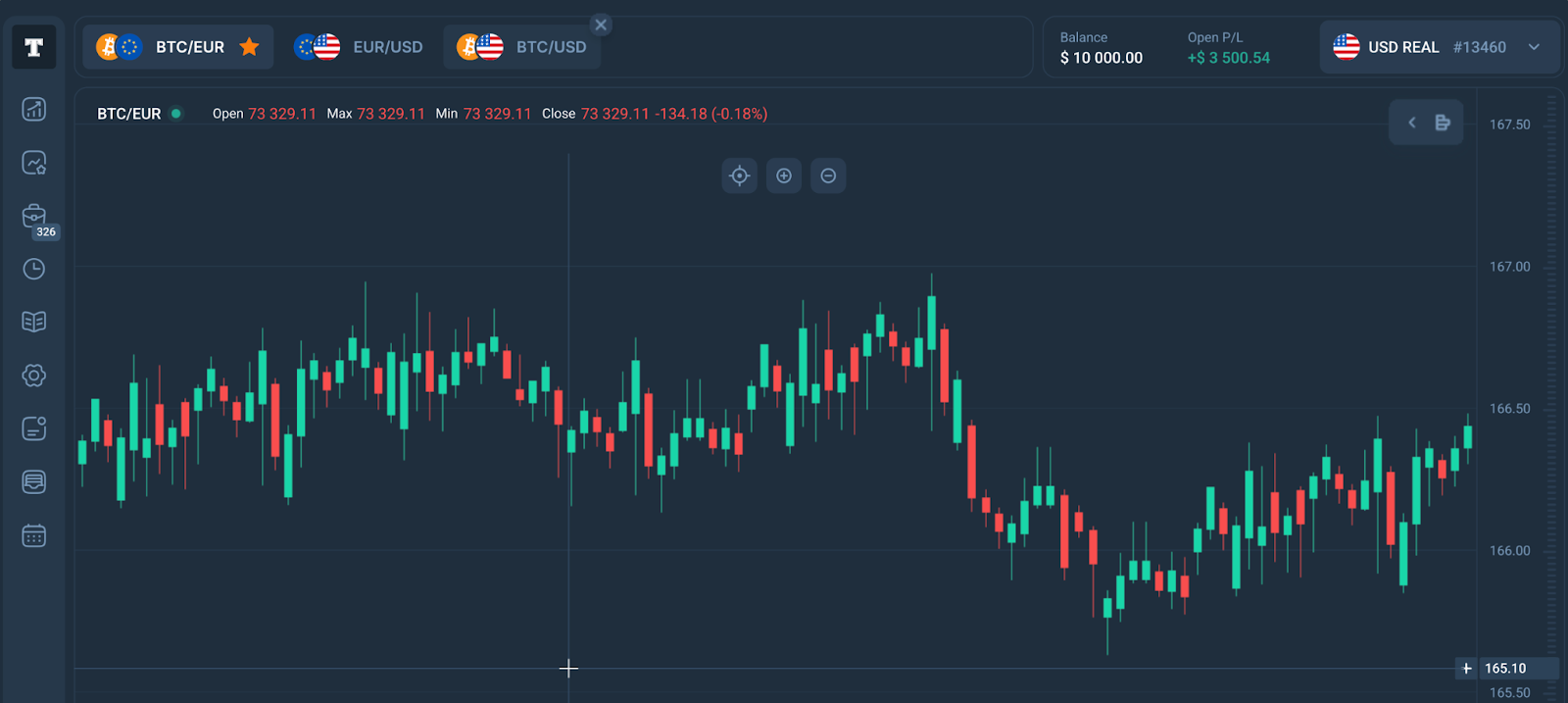This screenshot has width=1568, height=703.
Task: Switch to the BTC/EUR tab
Action: tap(177, 47)
